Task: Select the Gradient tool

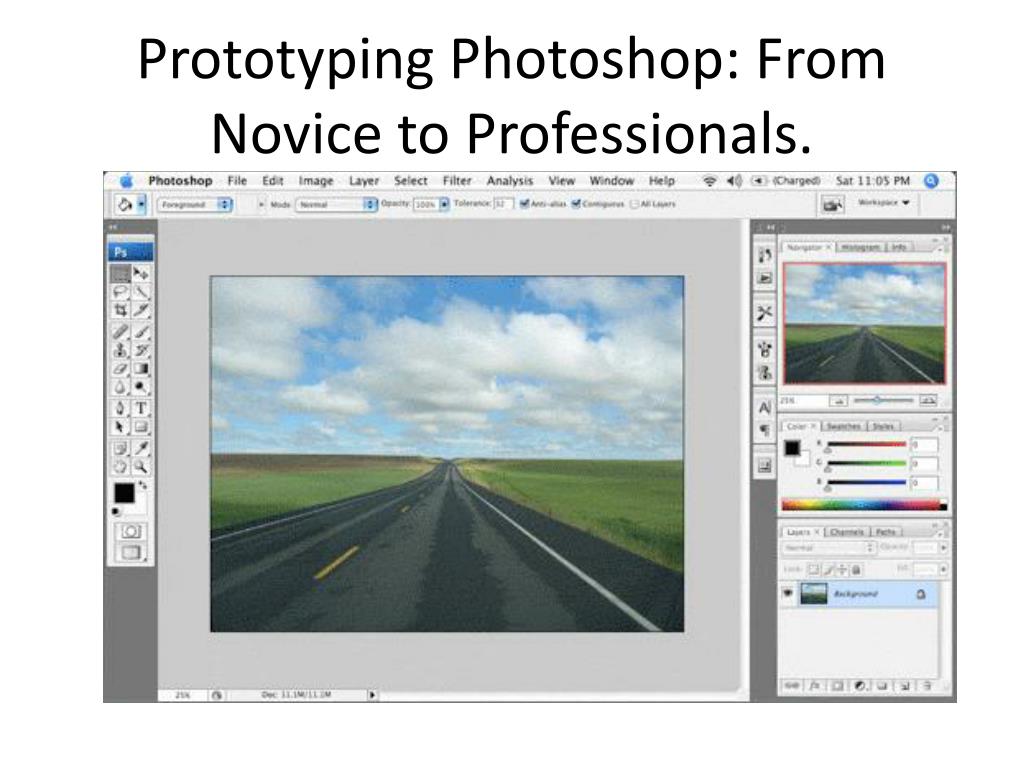Action: 140,368
